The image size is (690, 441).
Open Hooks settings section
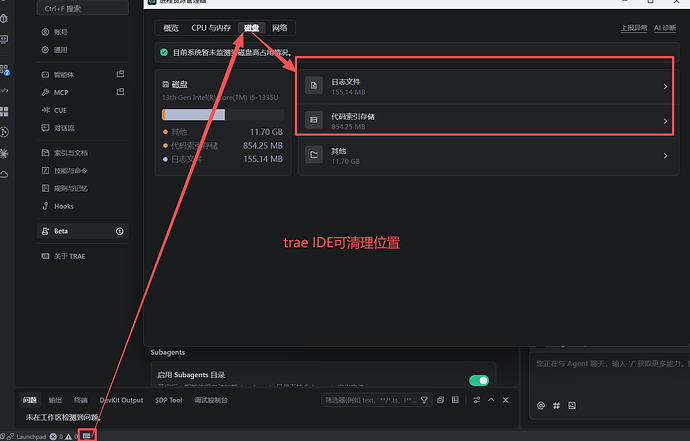click(x=83, y=206)
